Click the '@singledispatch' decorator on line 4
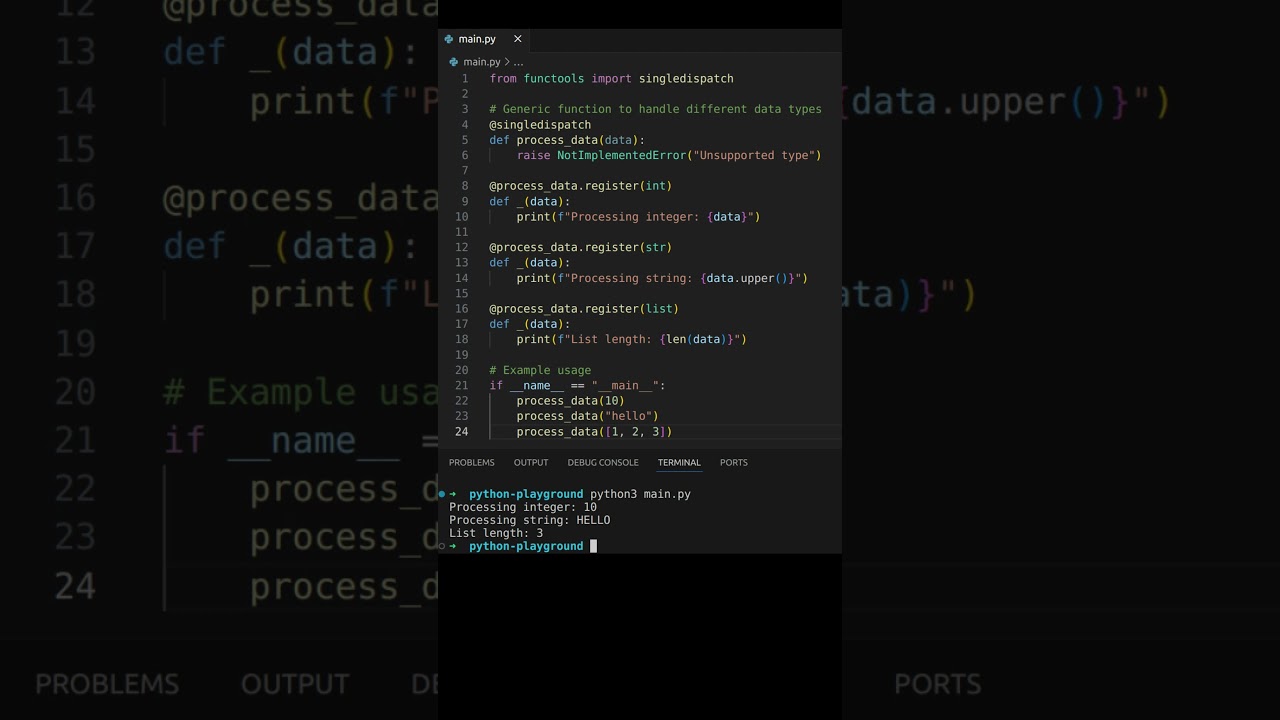The width and height of the screenshot is (1280, 720). click(540, 125)
